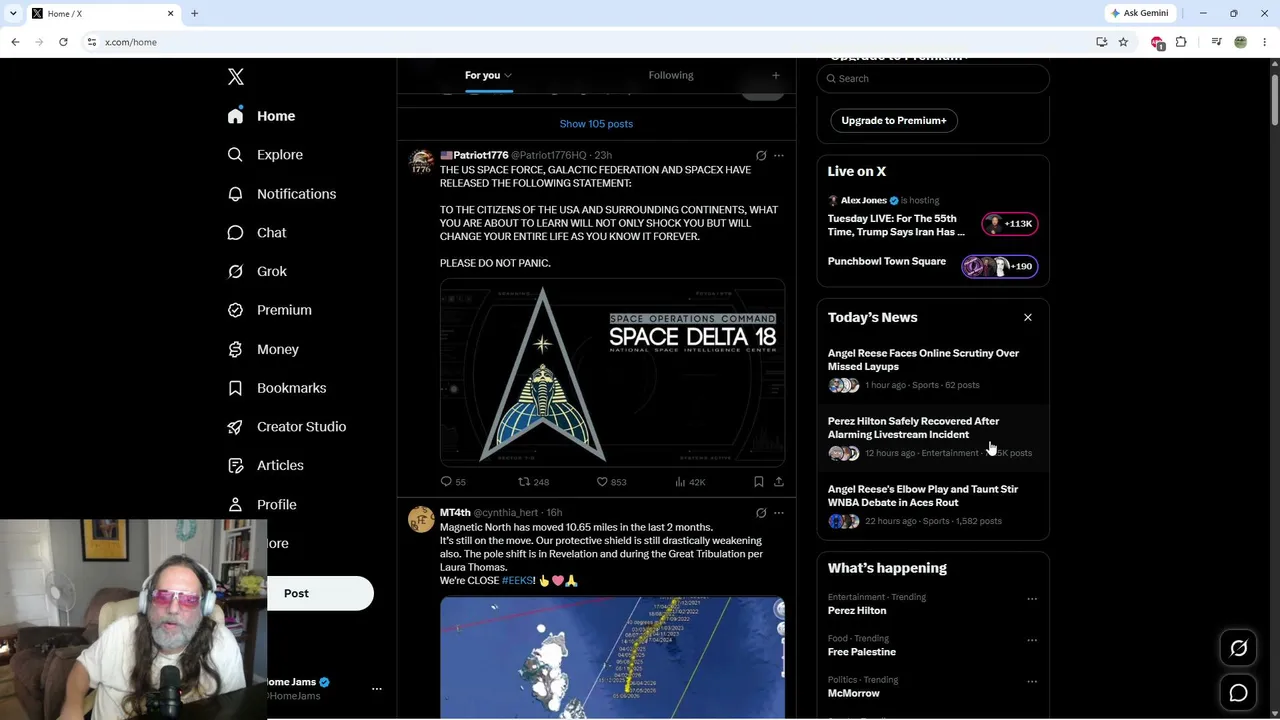Click the X search field
Screen dimensions: 1280x720
[933, 78]
